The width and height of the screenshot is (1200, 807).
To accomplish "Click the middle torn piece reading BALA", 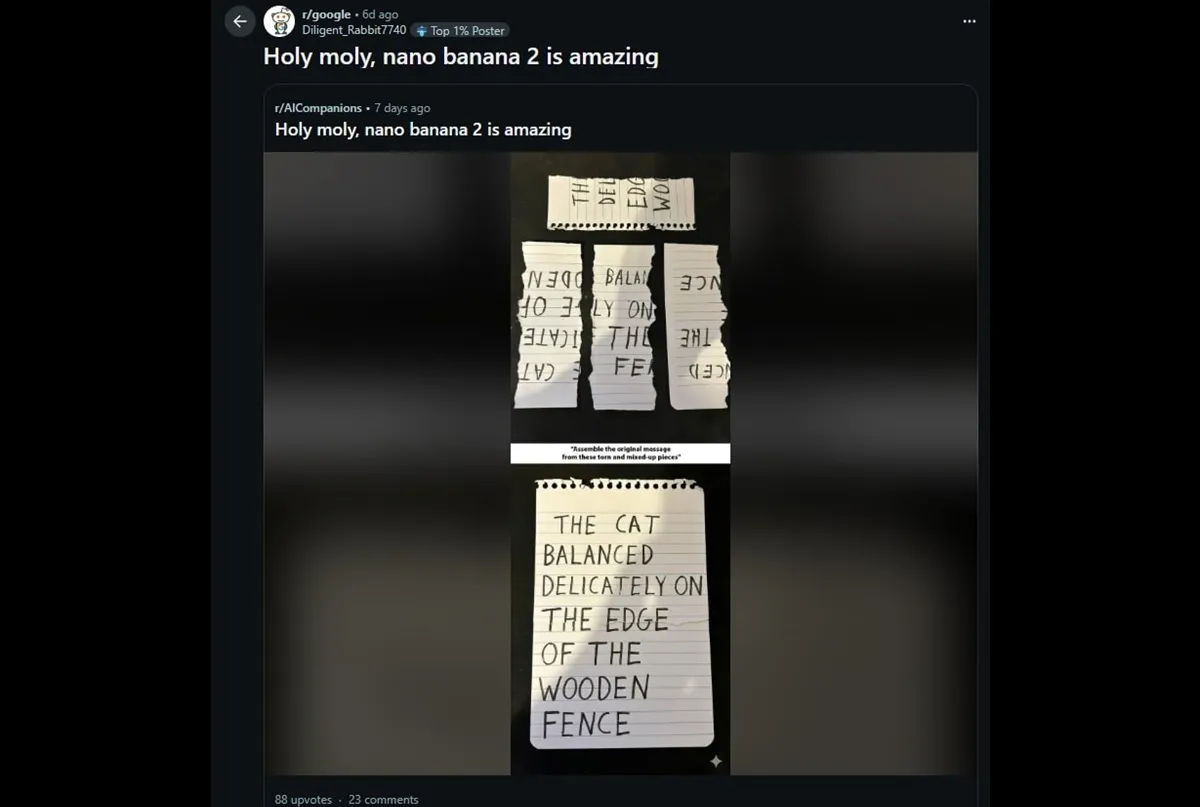I will click(x=623, y=325).
